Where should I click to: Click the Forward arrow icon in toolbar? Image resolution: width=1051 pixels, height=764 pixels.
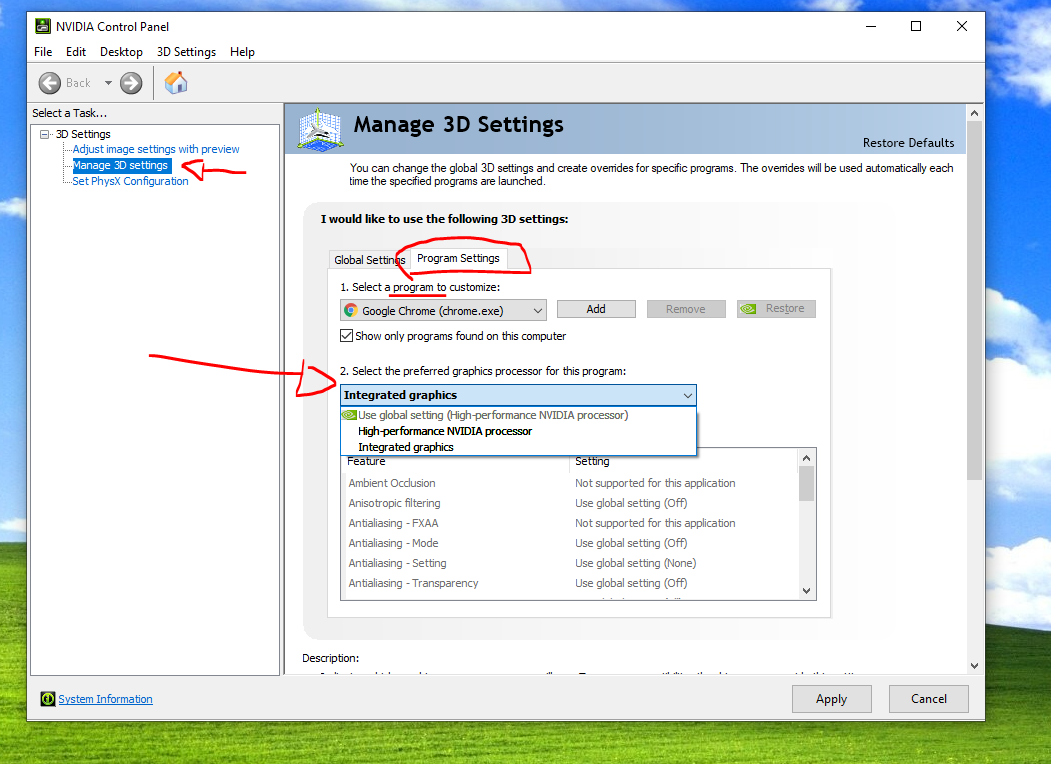coord(131,83)
